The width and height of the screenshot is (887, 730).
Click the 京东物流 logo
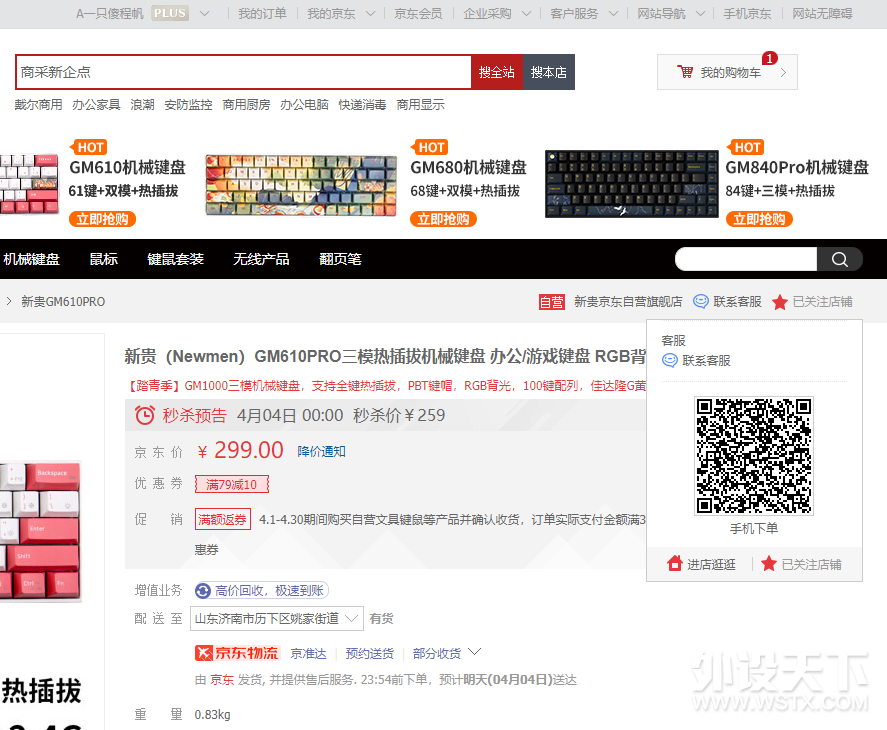237,653
